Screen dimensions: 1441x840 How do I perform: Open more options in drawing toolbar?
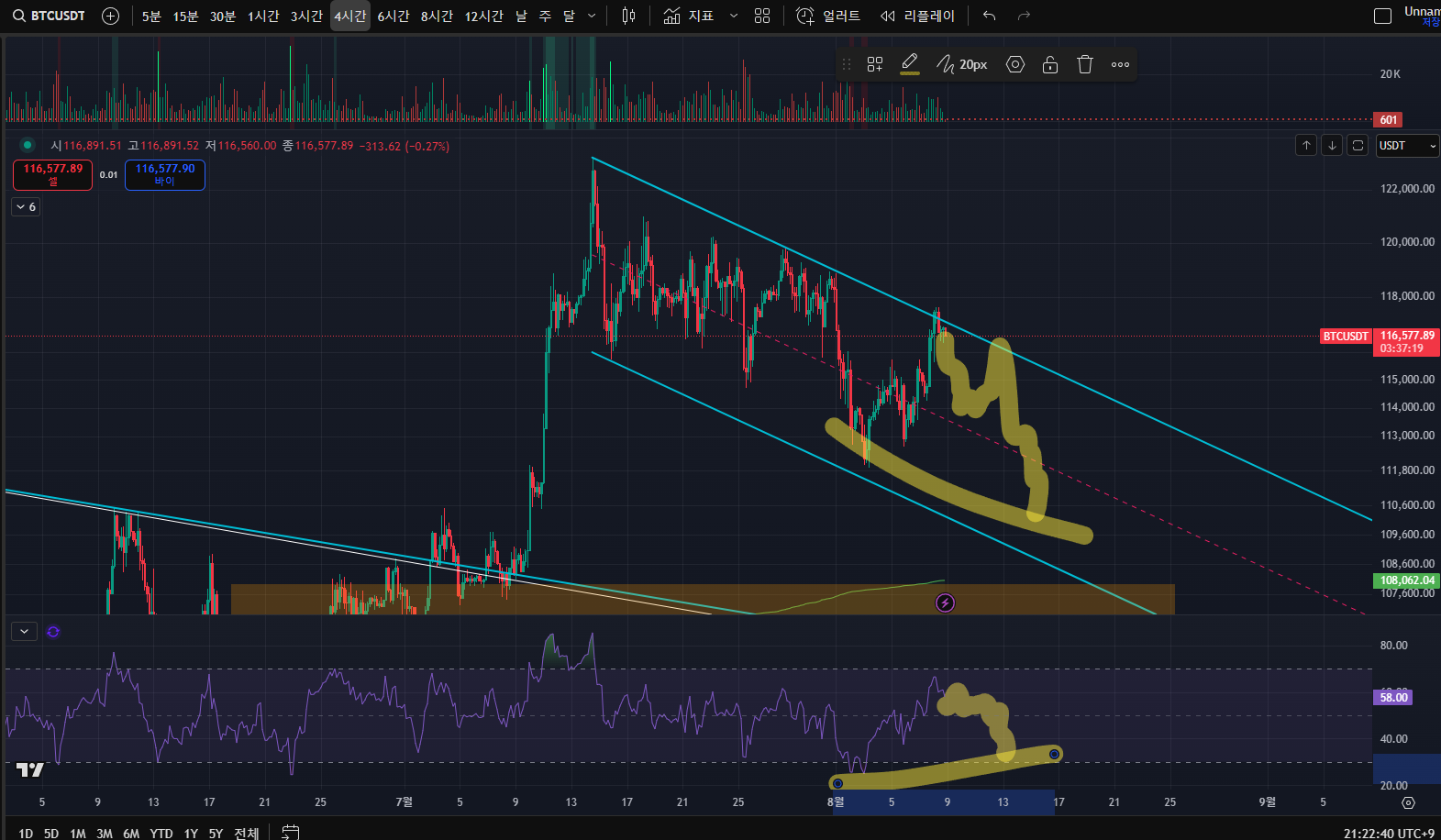[1120, 64]
